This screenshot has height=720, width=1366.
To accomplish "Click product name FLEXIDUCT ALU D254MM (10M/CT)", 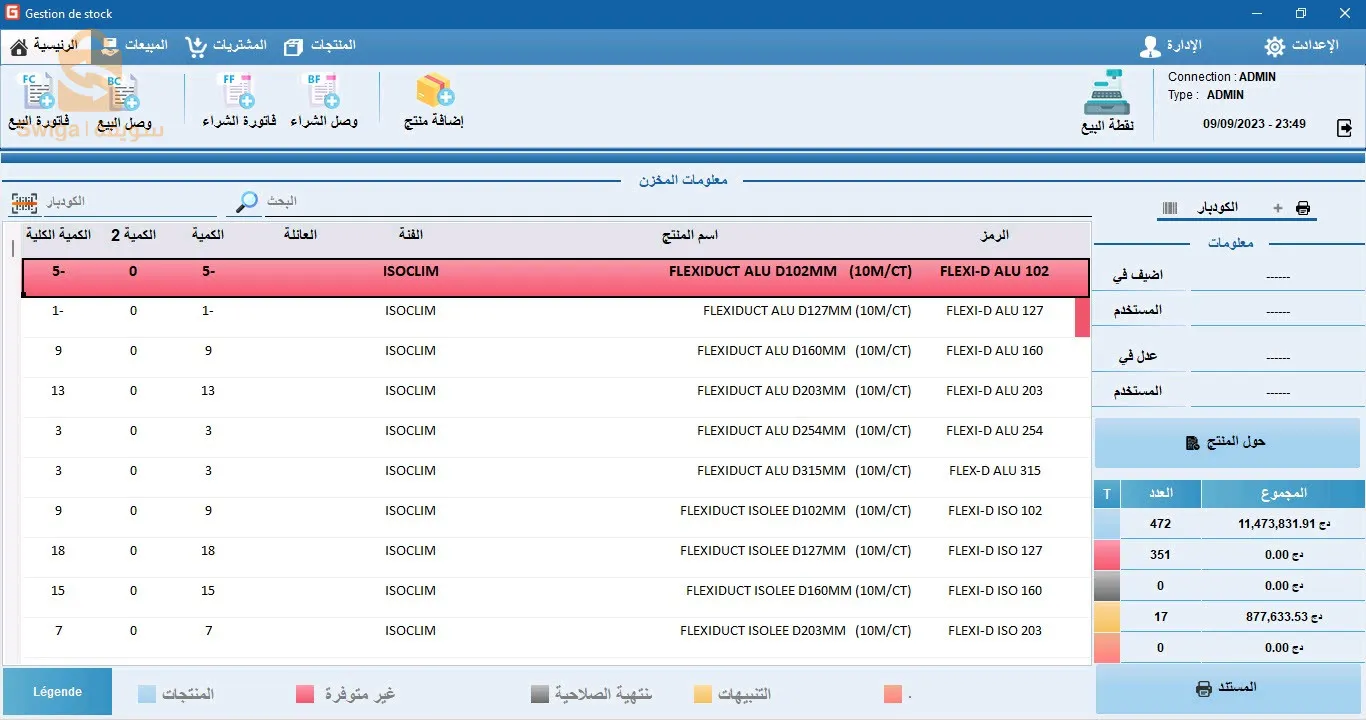I will coord(804,431).
